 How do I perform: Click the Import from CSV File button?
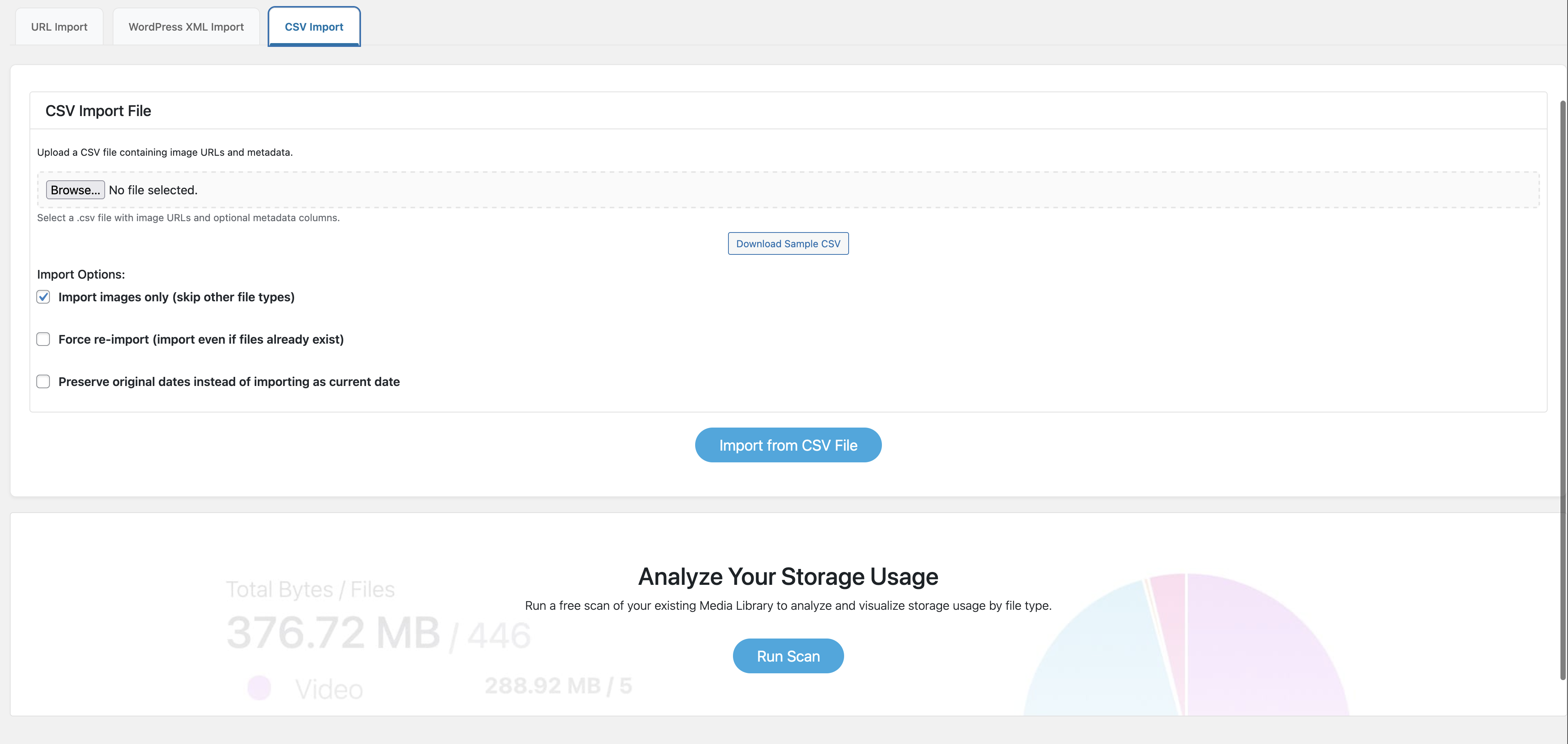788,445
